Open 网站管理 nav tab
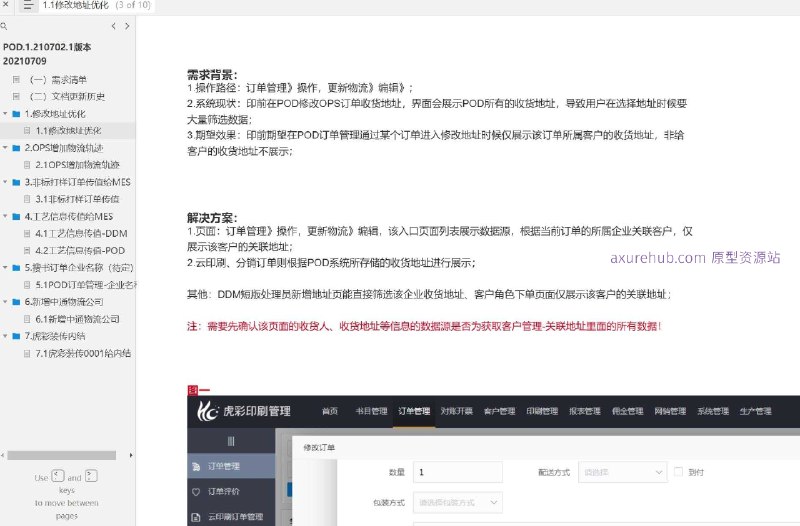The height and width of the screenshot is (526, 800). (670, 411)
